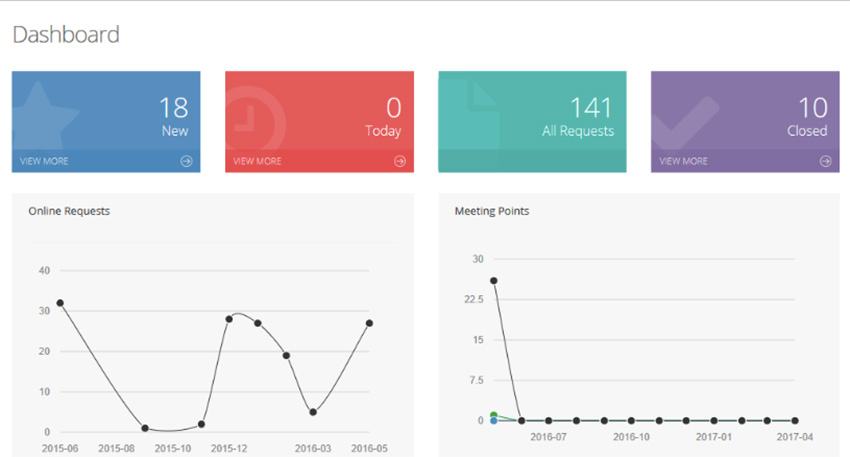Image resolution: width=850 pixels, height=457 pixels.
Task: Click the arrow icon on All Requests card
Action: (x=612, y=161)
